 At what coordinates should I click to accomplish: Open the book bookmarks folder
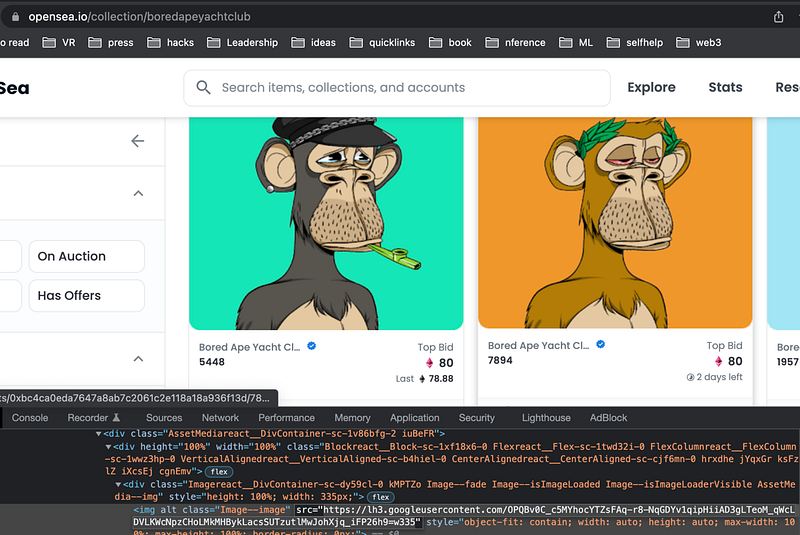[x=450, y=42]
